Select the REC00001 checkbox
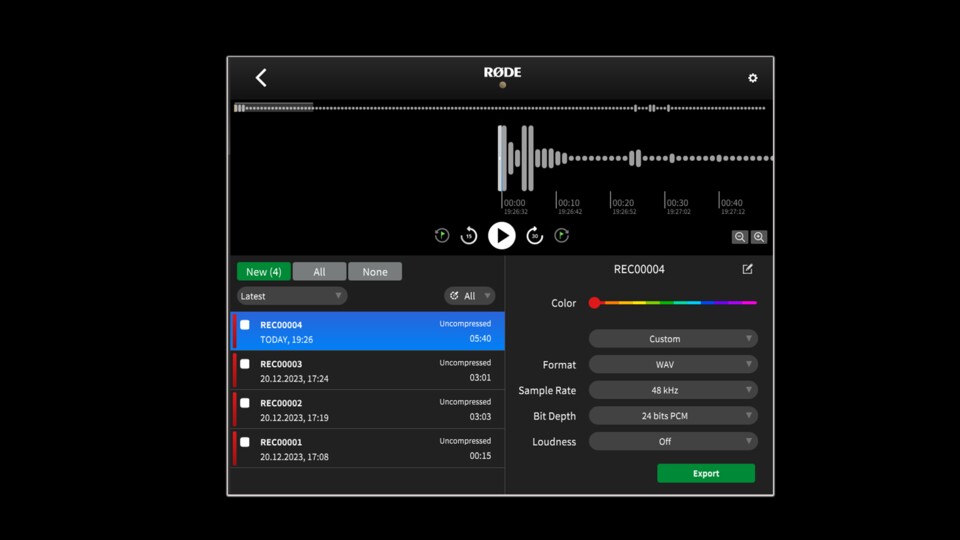The height and width of the screenshot is (540, 960). click(245, 442)
